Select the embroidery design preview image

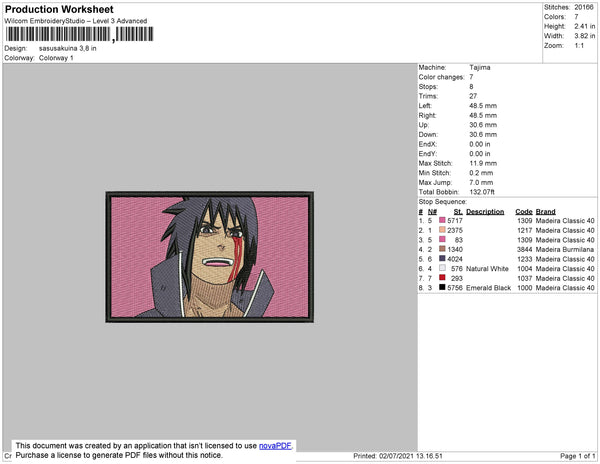click(x=210, y=257)
